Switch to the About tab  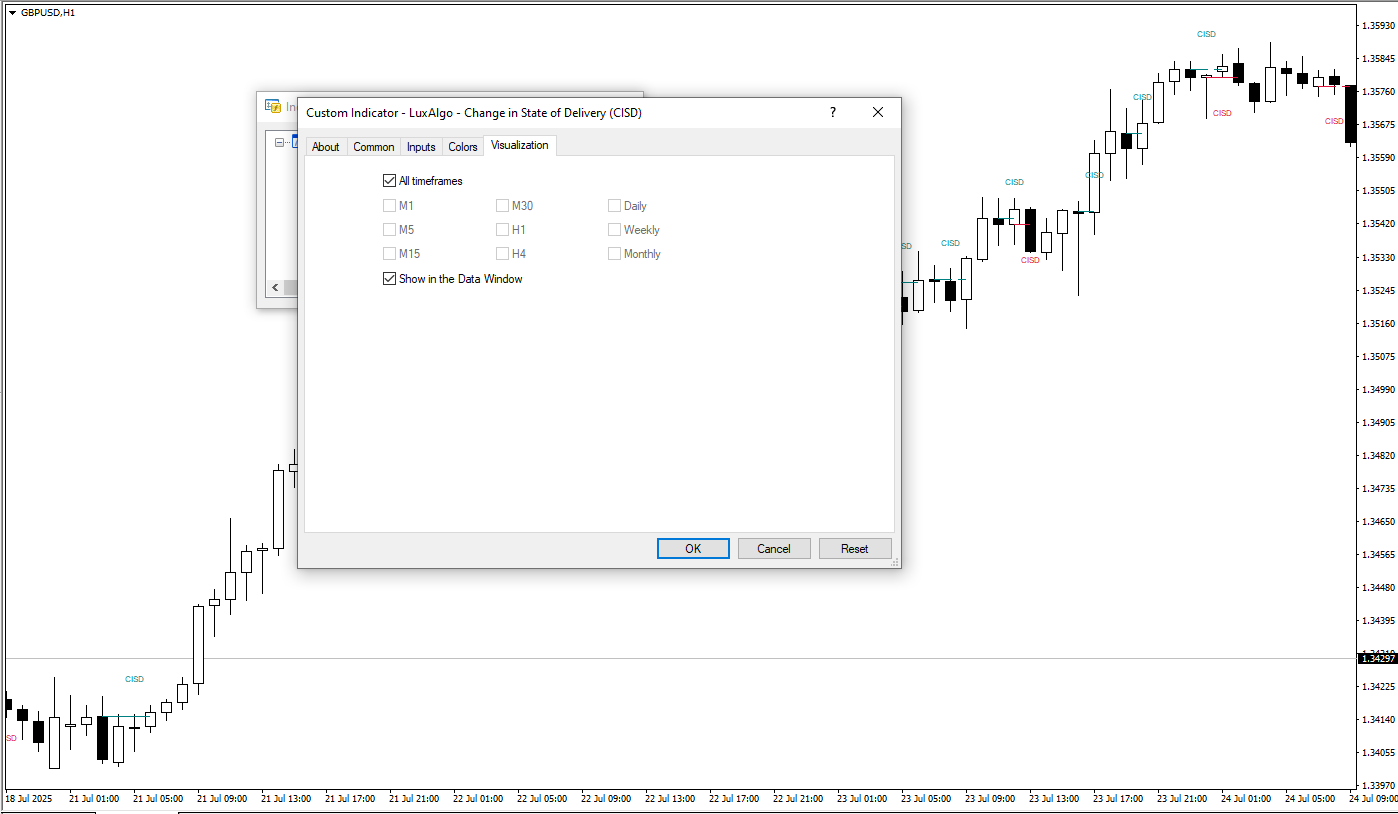pos(326,147)
